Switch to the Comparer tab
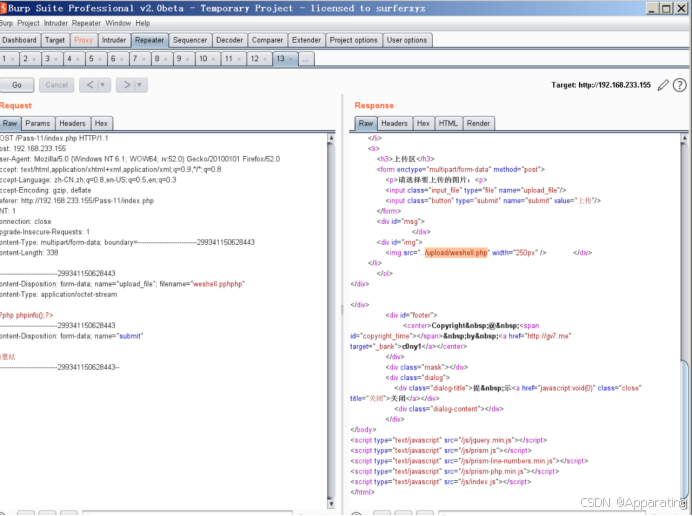The width and height of the screenshot is (692, 516). pyautogui.click(x=267, y=40)
